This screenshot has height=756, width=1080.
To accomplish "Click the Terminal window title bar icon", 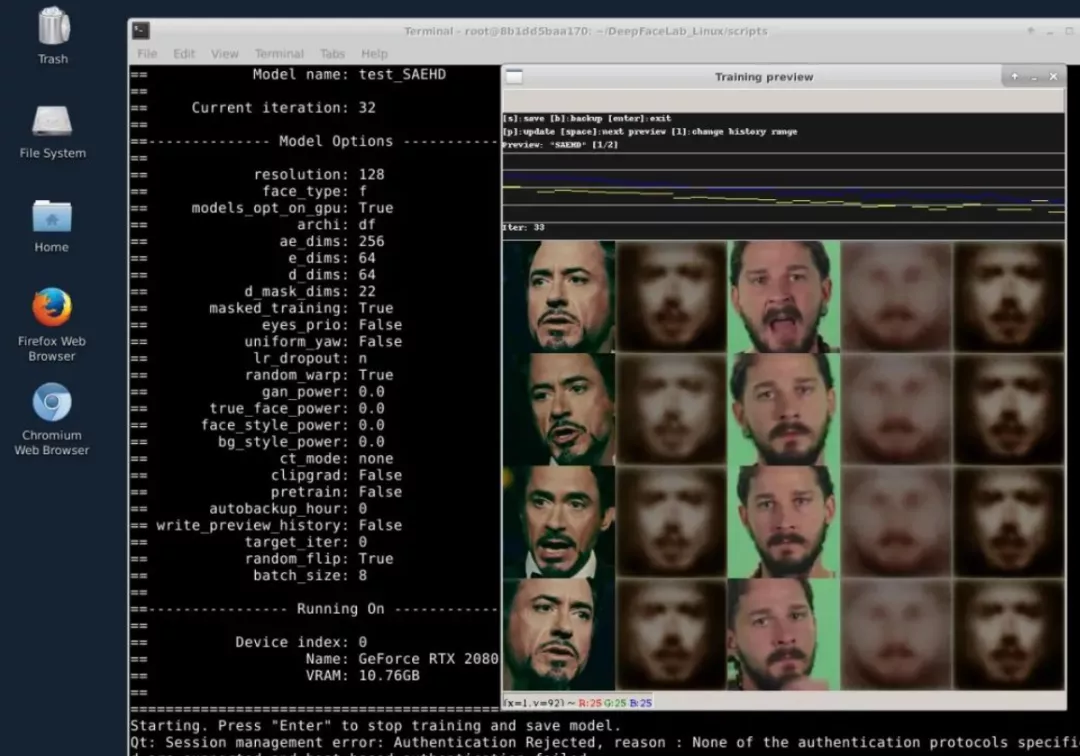I will 141,31.
